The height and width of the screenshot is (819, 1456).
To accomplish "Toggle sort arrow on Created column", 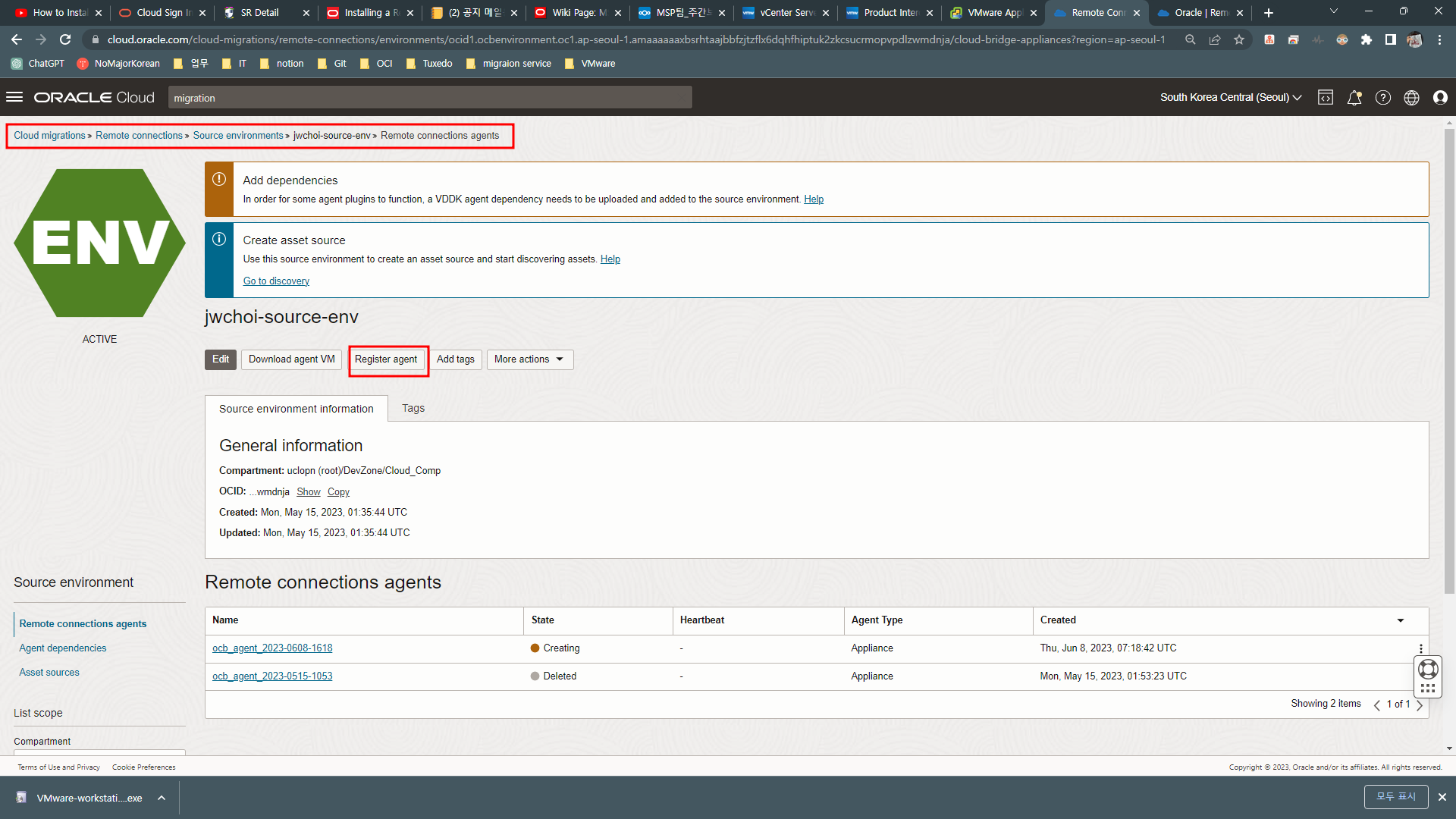I will (1400, 620).
